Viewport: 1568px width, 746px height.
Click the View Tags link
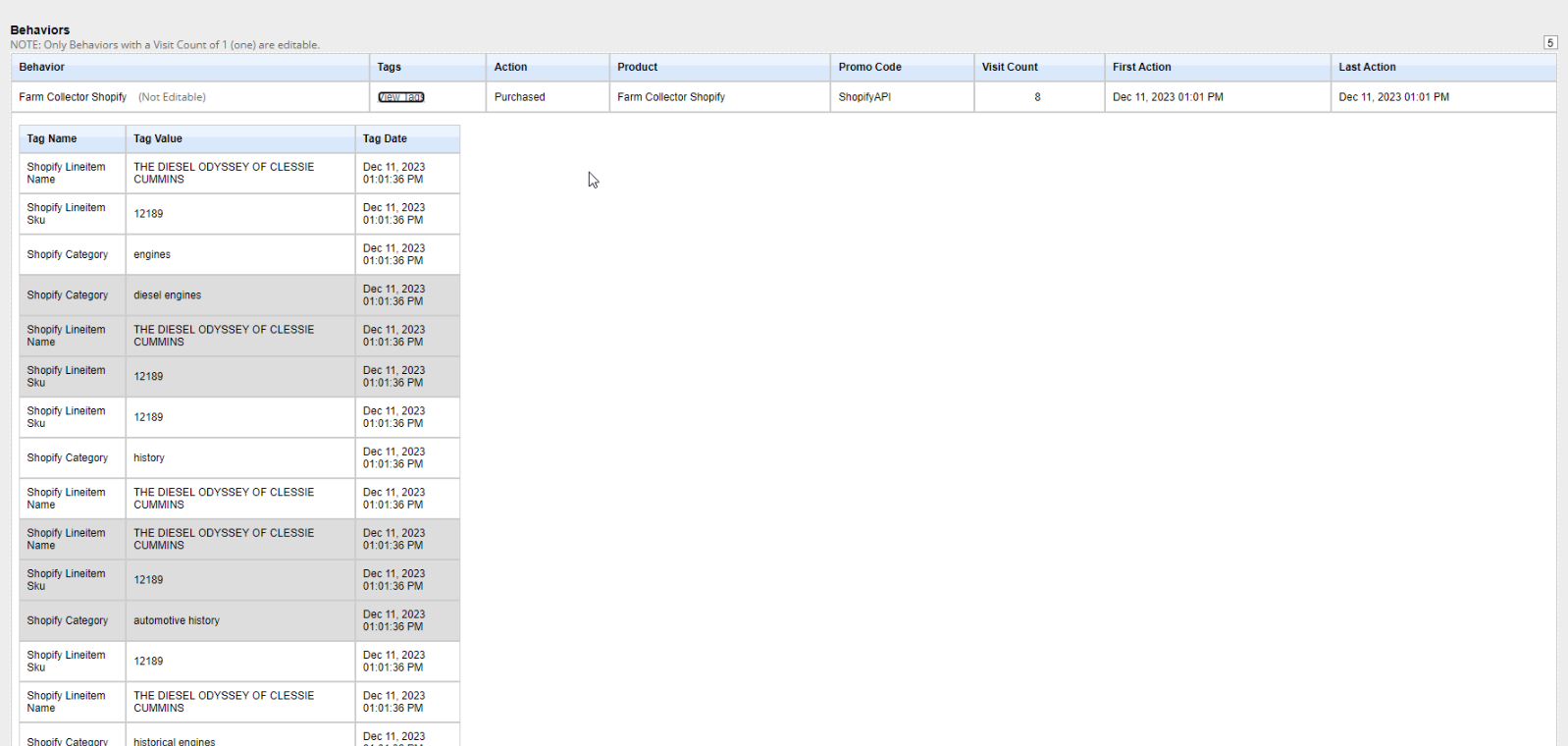click(401, 97)
